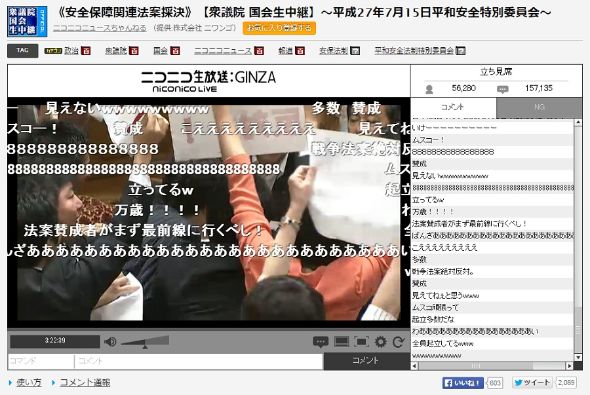Image resolution: width=590 pixels, height=395 pixels.
Task: Open the dictionary icon next to 政治 tag
Action: [86, 50]
